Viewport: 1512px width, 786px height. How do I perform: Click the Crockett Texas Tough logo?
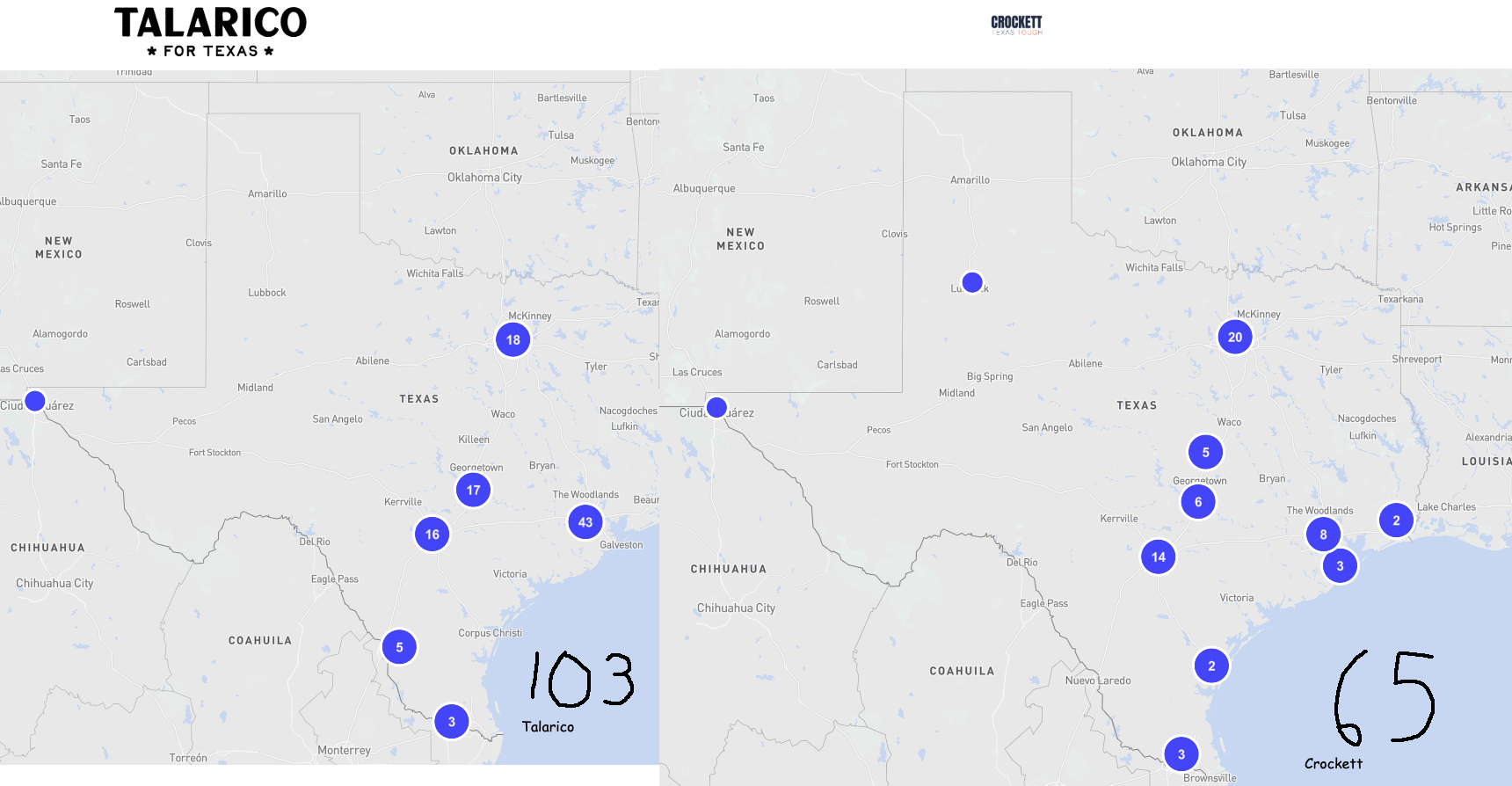coord(1016,25)
